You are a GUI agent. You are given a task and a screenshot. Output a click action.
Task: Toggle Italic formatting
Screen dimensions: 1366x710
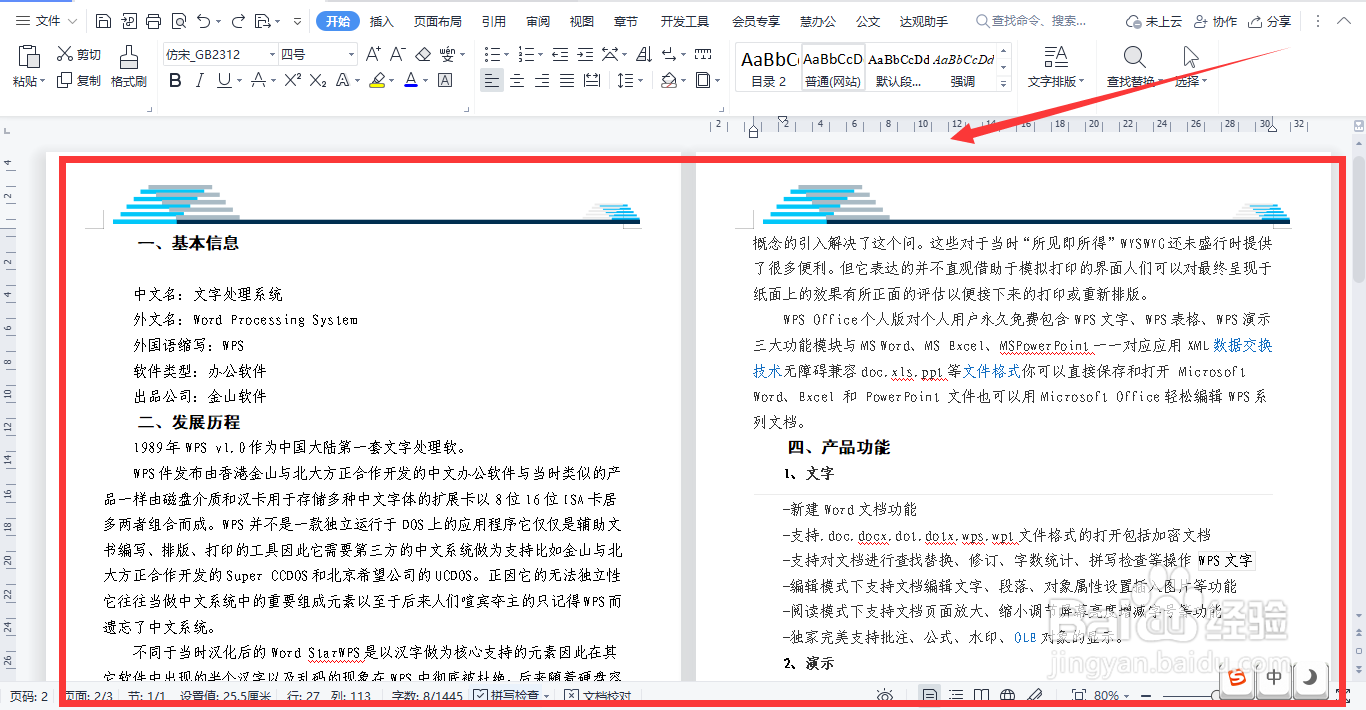[x=199, y=80]
